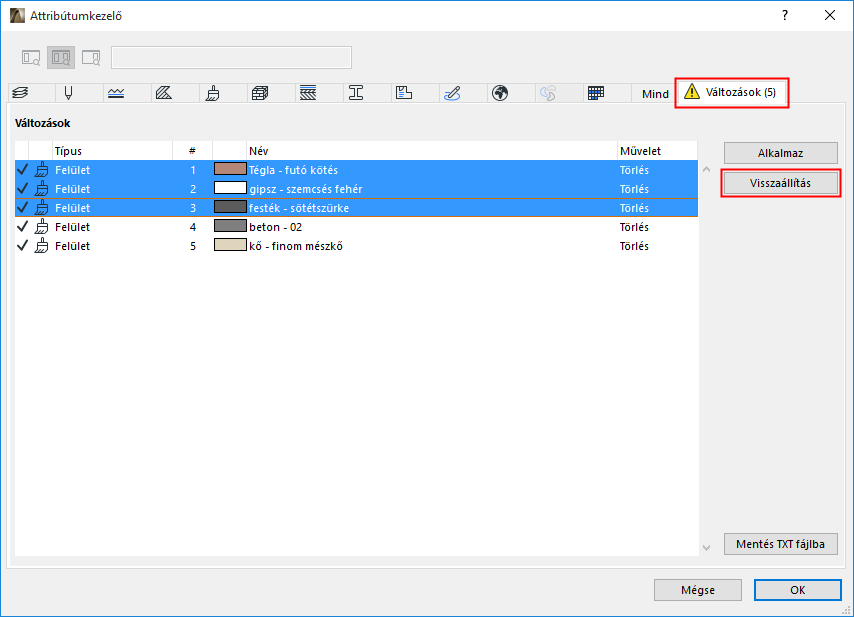Viewport: 854px width, 617px height.
Task: Click Mentés TXT fájlba button
Action: point(780,544)
